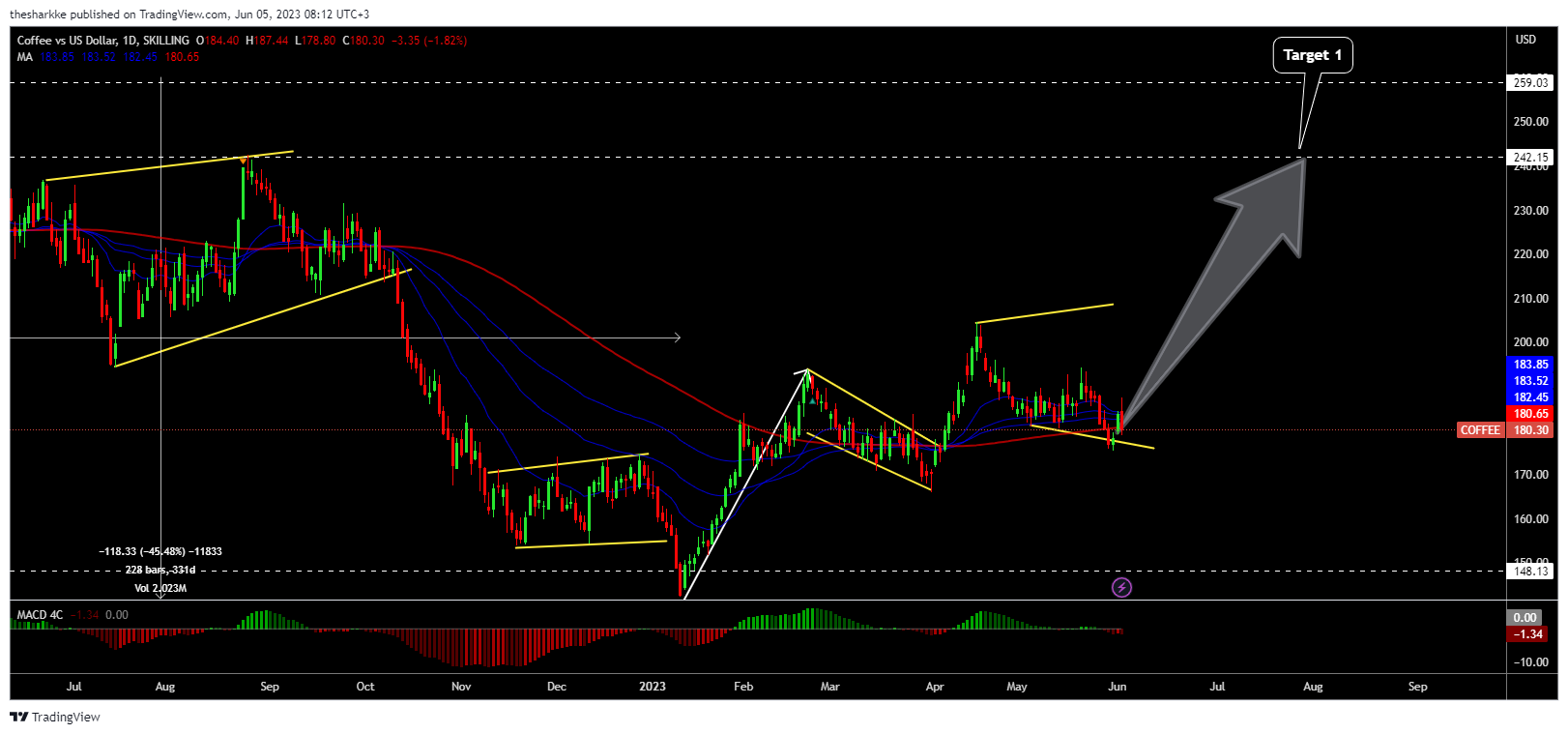Click the 230.00 price axis label
The width and height of the screenshot is (1568, 734).
1531,210
